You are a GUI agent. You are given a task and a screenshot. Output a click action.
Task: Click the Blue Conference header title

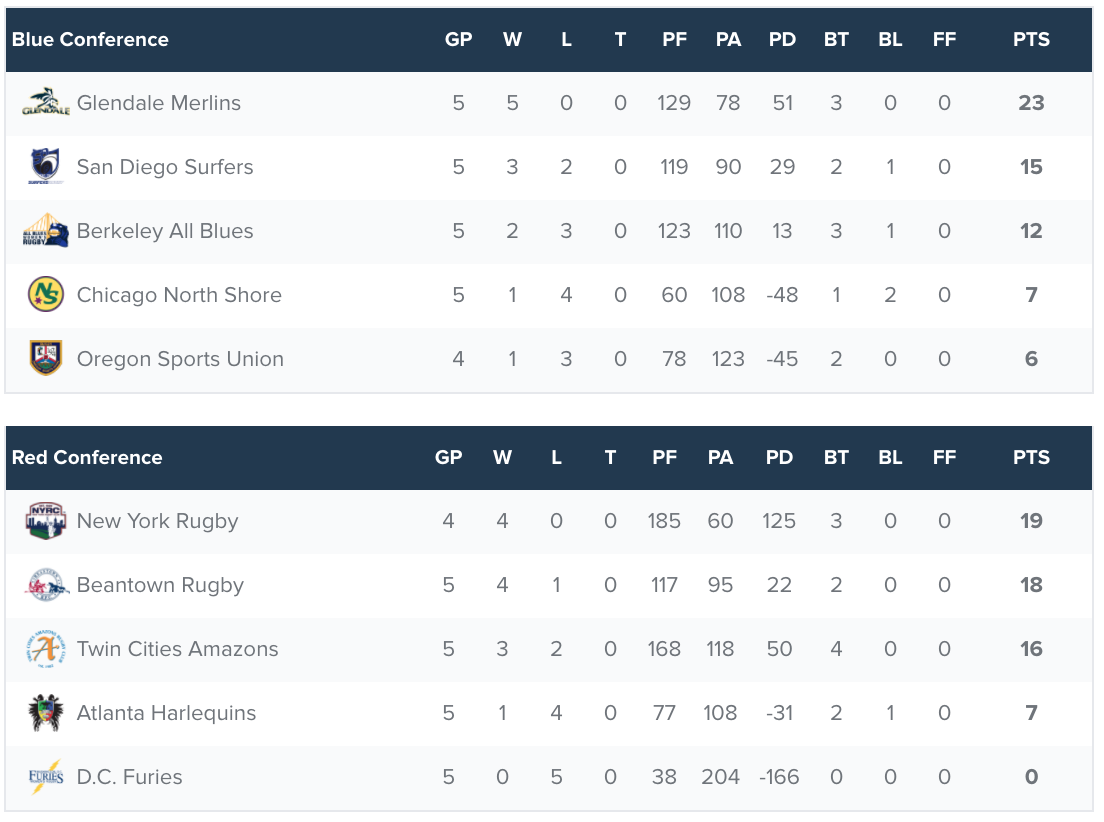[x=90, y=40]
